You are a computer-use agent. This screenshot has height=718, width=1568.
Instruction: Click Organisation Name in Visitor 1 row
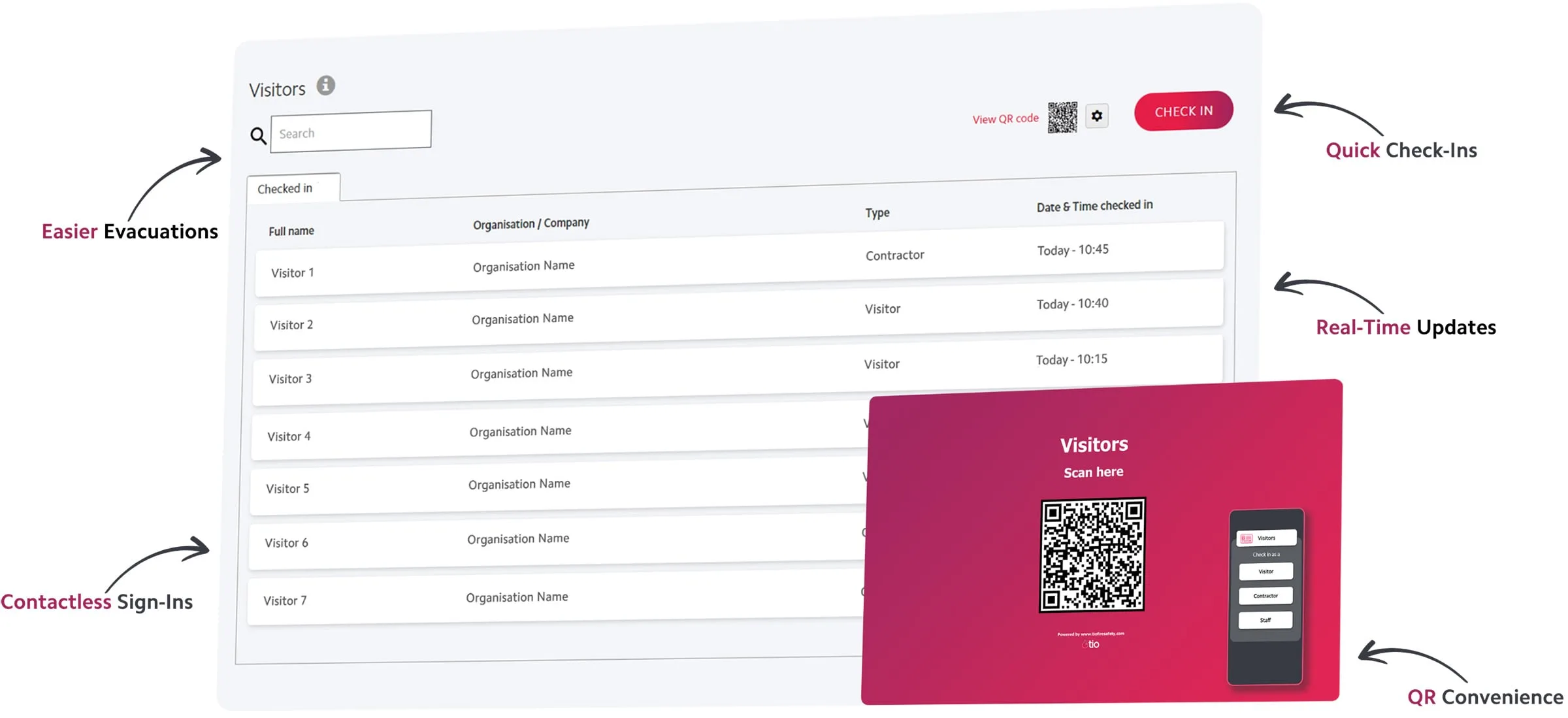point(524,266)
